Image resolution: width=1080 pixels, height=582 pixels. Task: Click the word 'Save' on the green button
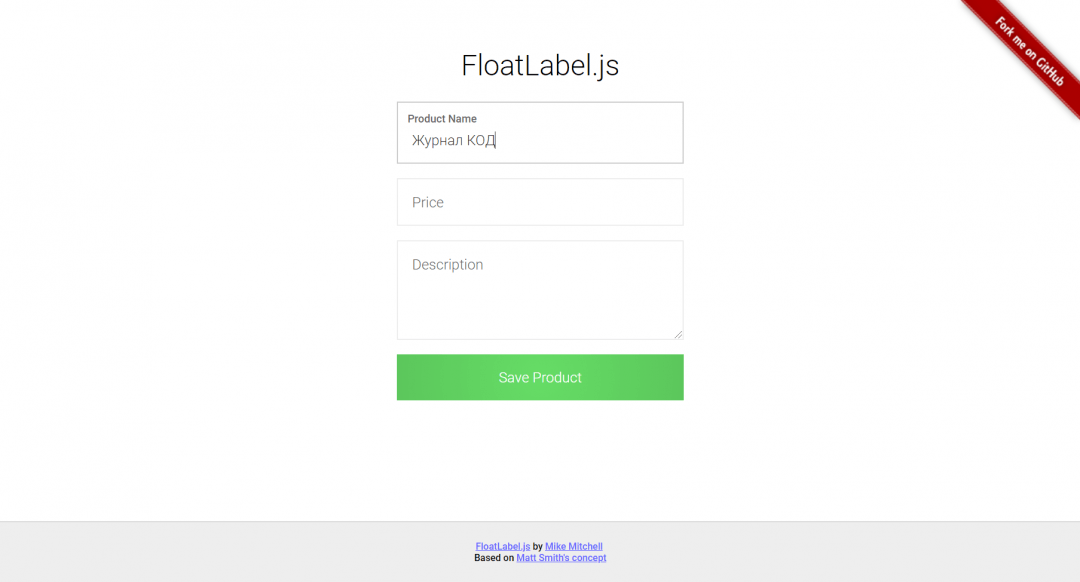pos(514,377)
